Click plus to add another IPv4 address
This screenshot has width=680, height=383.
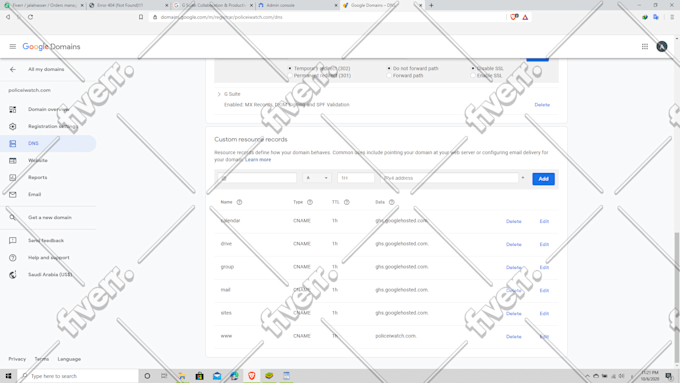click(523, 178)
